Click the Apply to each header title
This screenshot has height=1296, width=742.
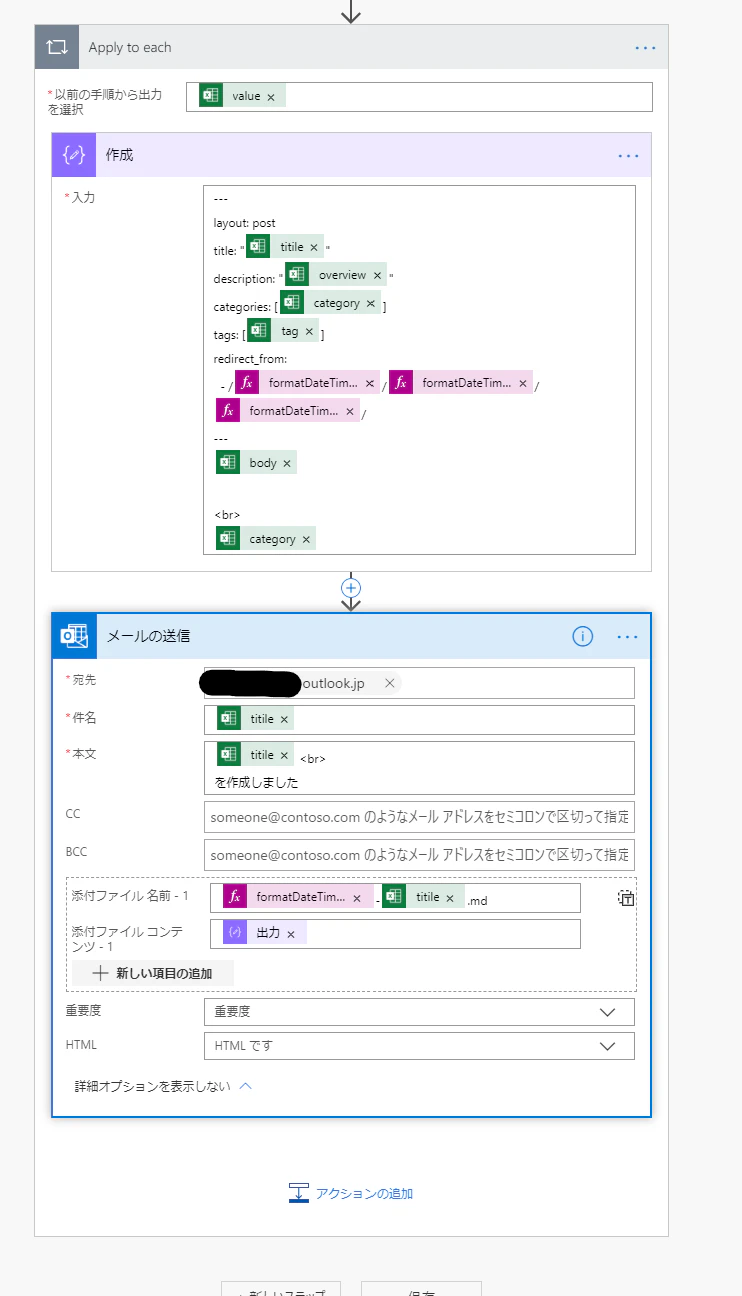(x=130, y=47)
